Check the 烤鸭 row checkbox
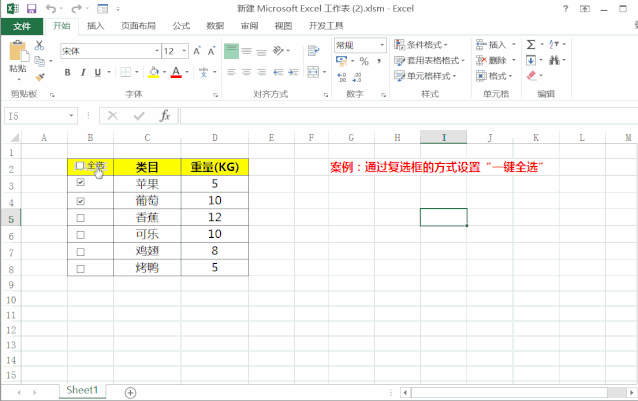Image resolution: width=638 pixels, height=401 pixels. tap(81, 269)
